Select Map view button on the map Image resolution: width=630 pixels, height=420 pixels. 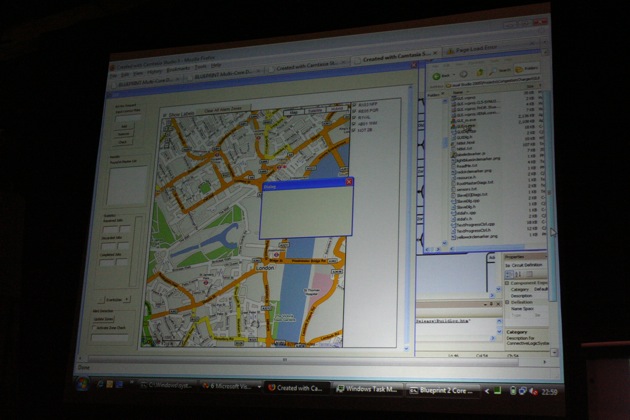tap(293, 113)
